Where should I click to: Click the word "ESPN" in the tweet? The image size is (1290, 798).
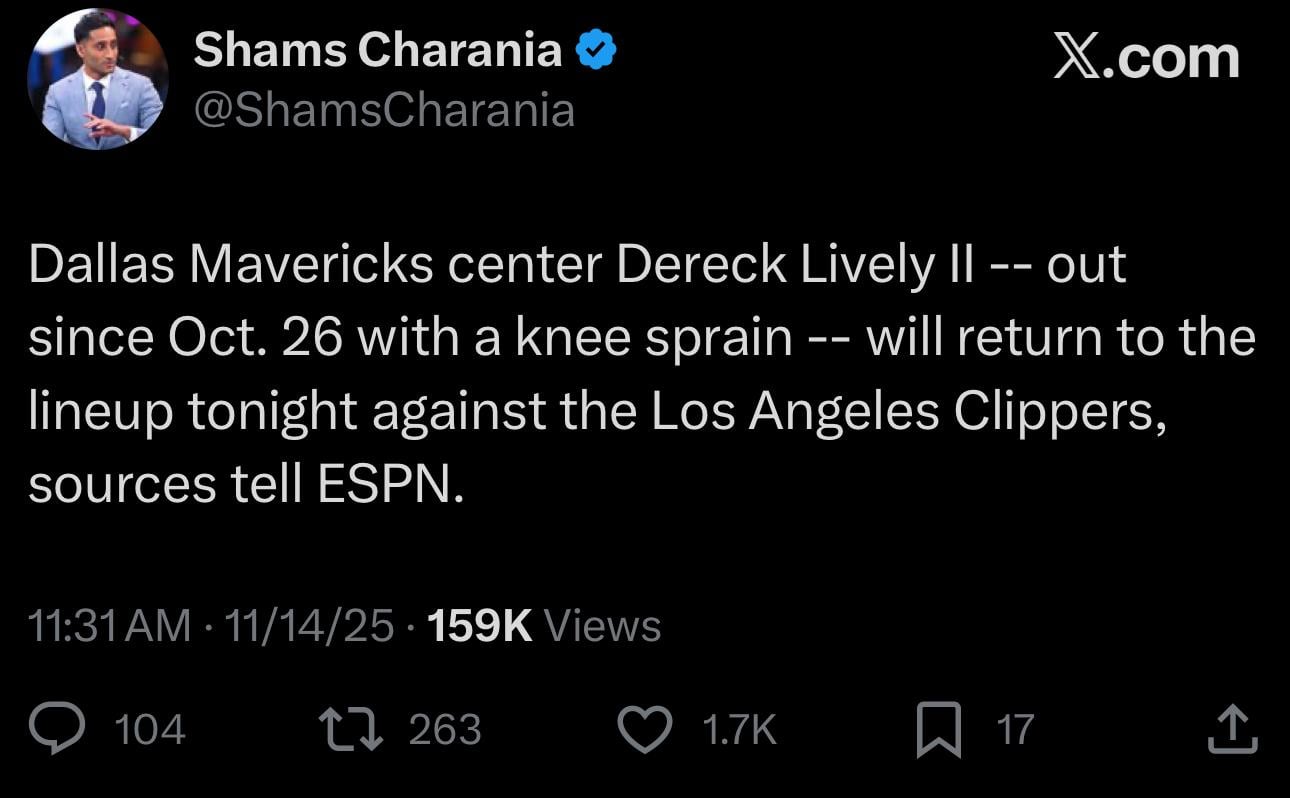tap(388, 485)
